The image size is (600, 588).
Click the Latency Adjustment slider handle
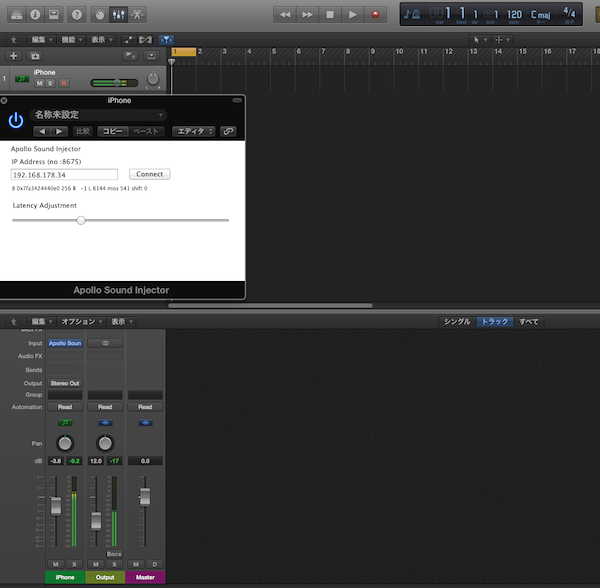point(81,220)
